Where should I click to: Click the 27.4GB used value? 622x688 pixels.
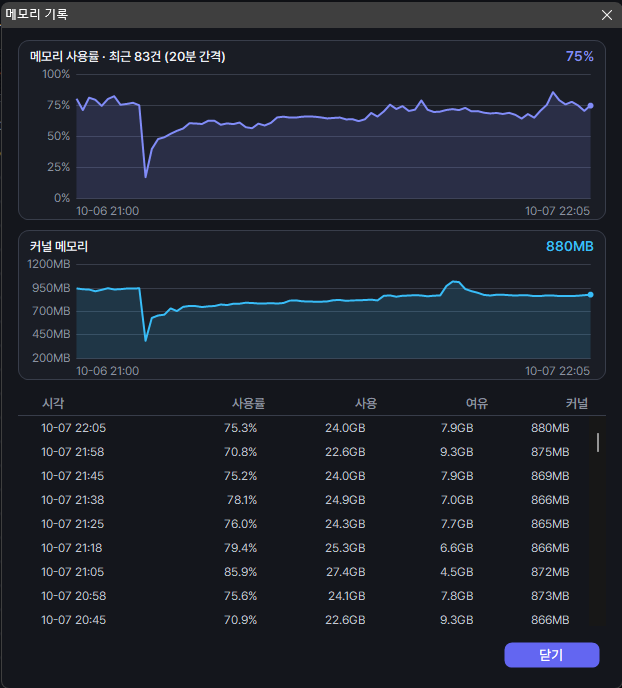tap(346, 572)
